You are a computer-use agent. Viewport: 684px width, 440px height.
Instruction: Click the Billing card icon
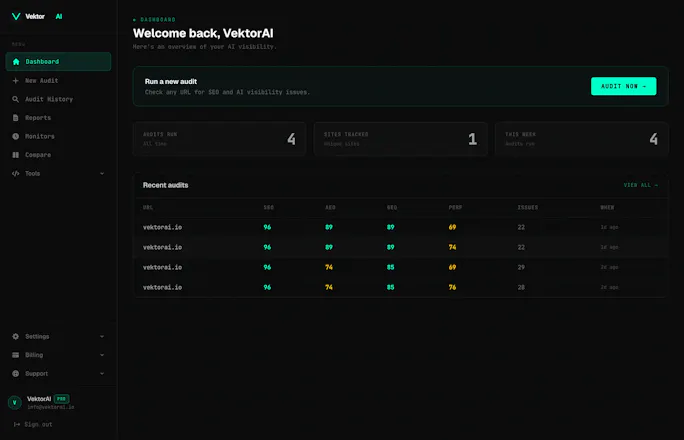pos(16,355)
